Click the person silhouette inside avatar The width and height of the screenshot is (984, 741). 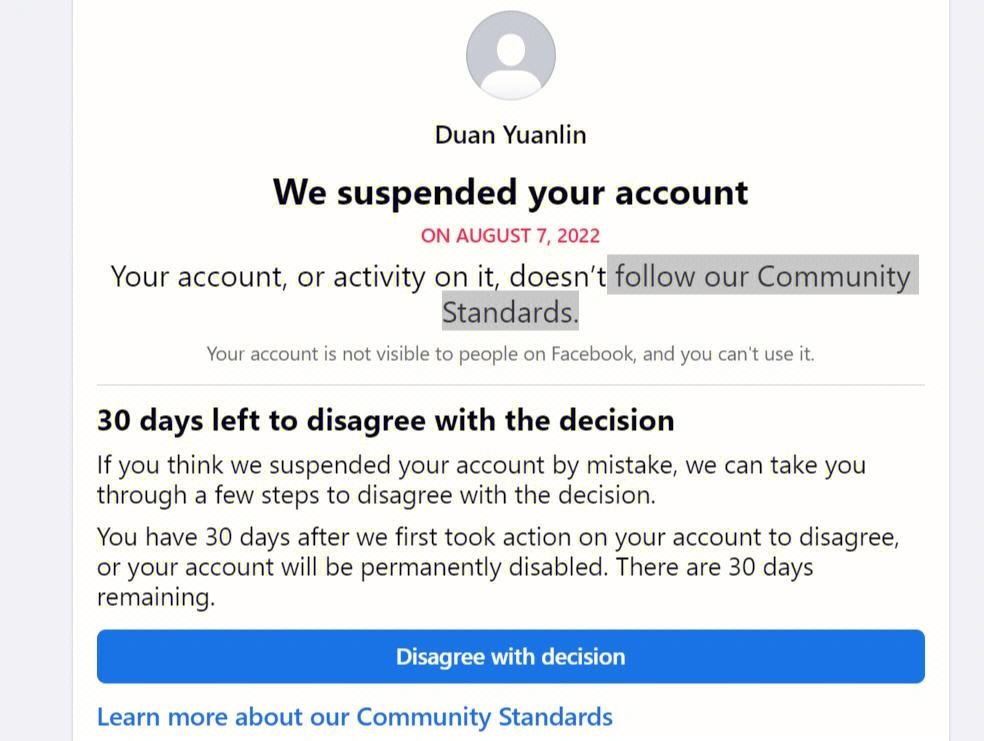click(511, 63)
